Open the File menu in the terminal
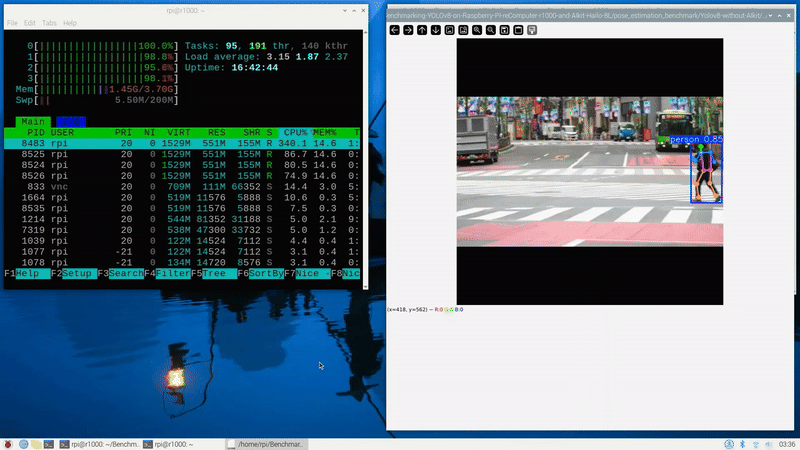The image size is (800, 450). pyautogui.click(x=12, y=23)
